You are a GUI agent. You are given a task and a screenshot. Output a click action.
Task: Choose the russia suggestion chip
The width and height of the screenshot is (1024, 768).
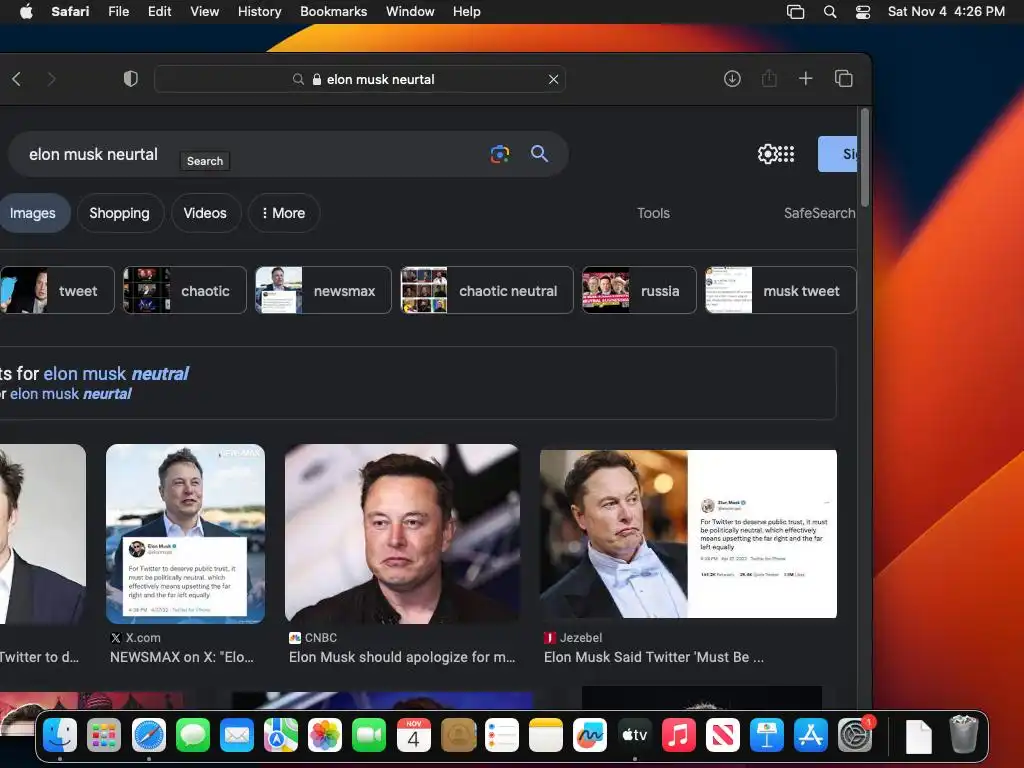[x=639, y=291]
